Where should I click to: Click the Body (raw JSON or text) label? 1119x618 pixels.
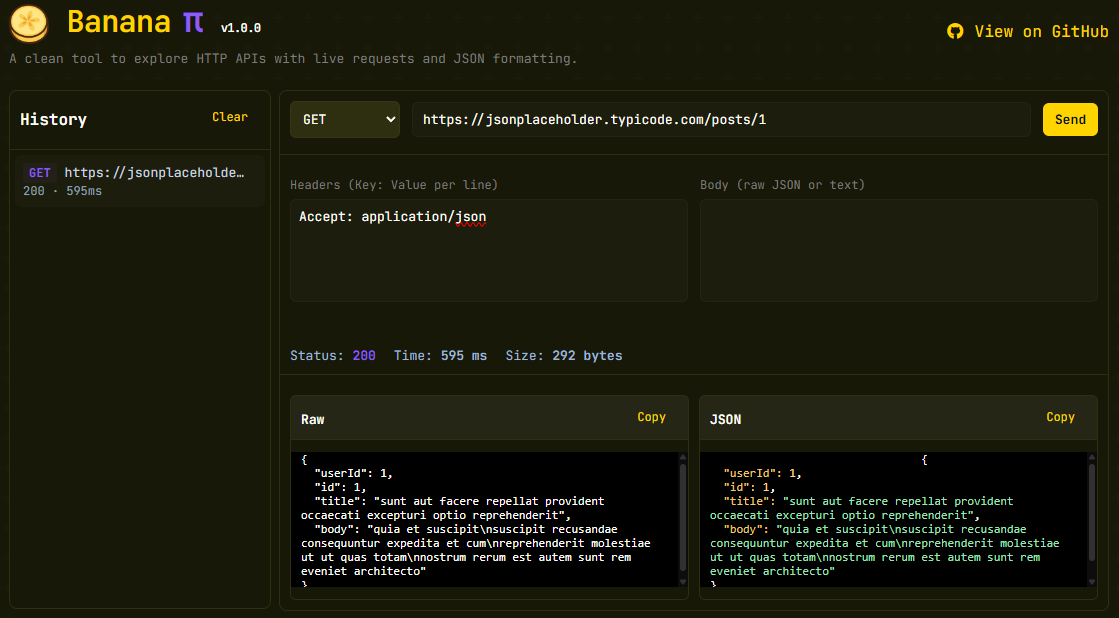point(782,185)
